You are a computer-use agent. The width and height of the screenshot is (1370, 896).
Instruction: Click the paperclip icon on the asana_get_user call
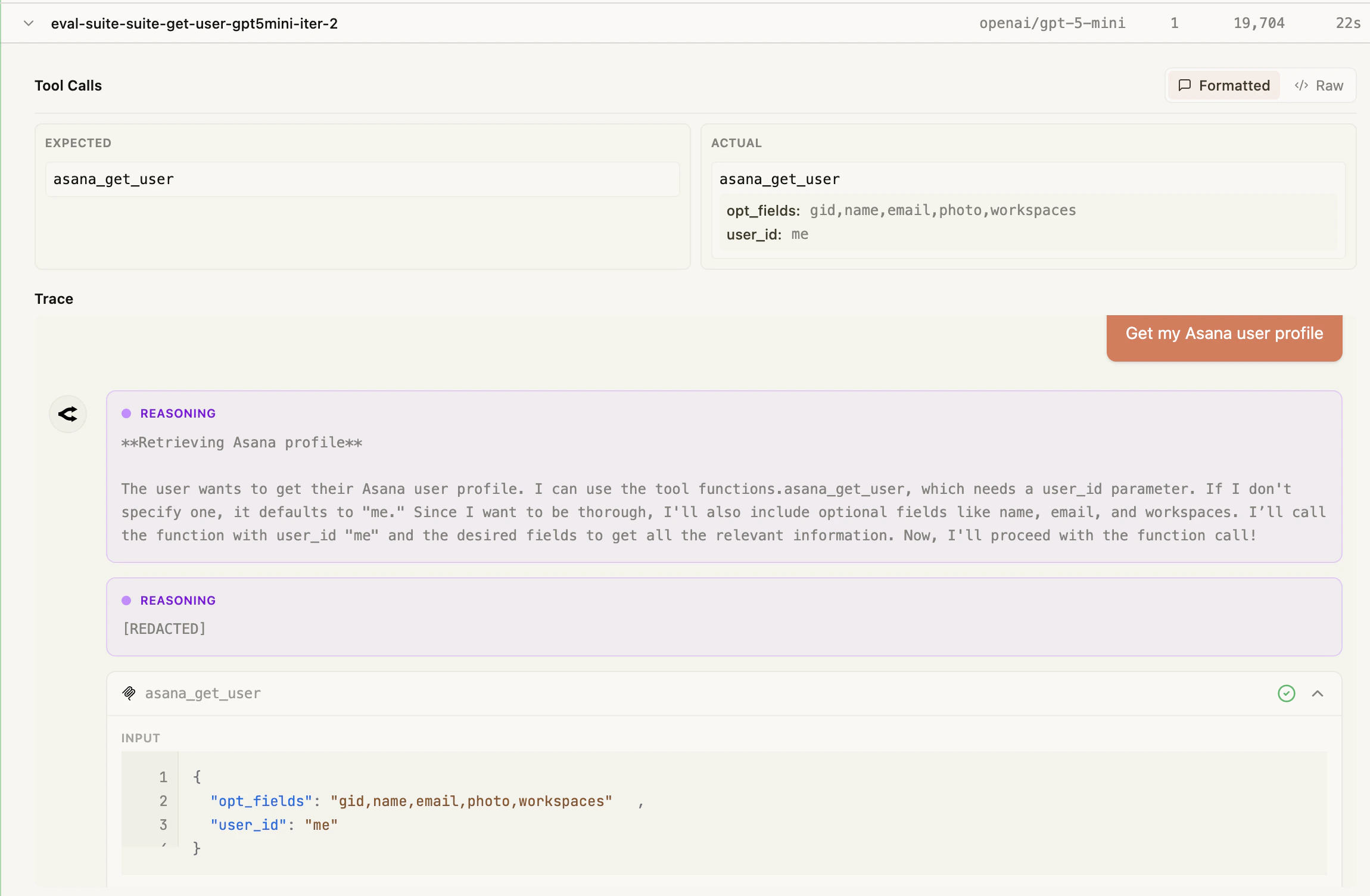click(x=129, y=693)
